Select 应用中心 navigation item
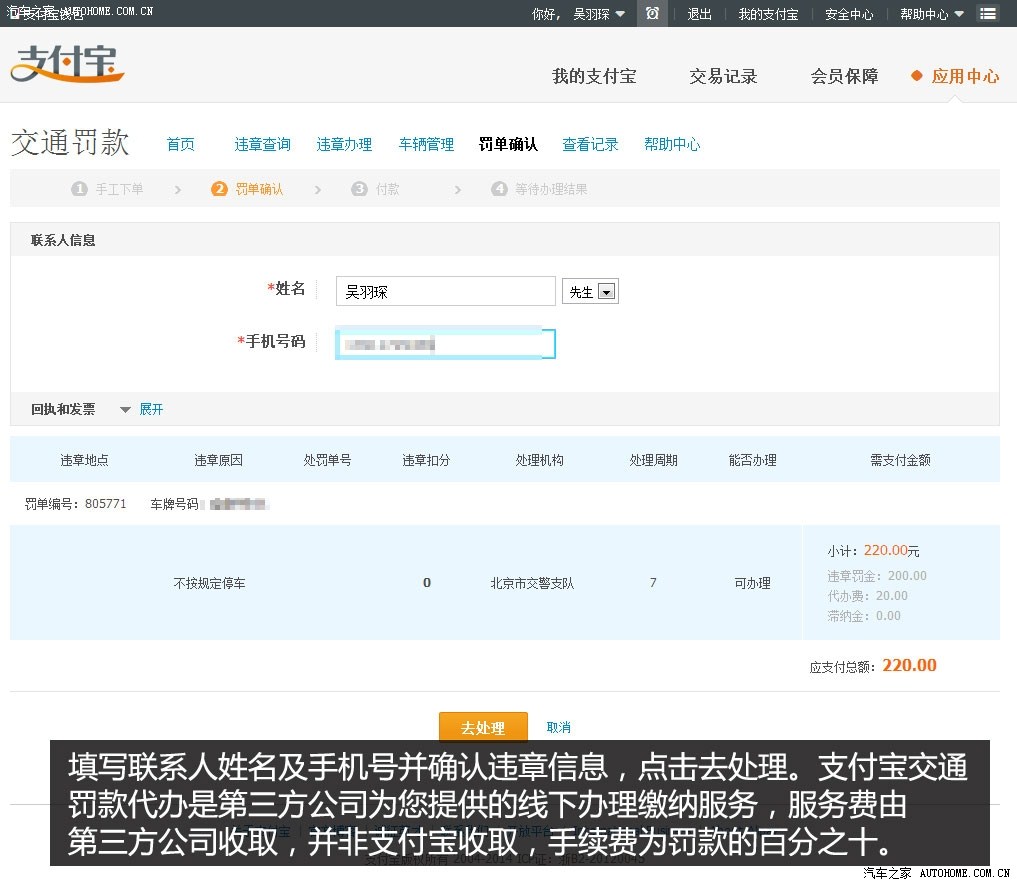 pyautogui.click(x=965, y=76)
